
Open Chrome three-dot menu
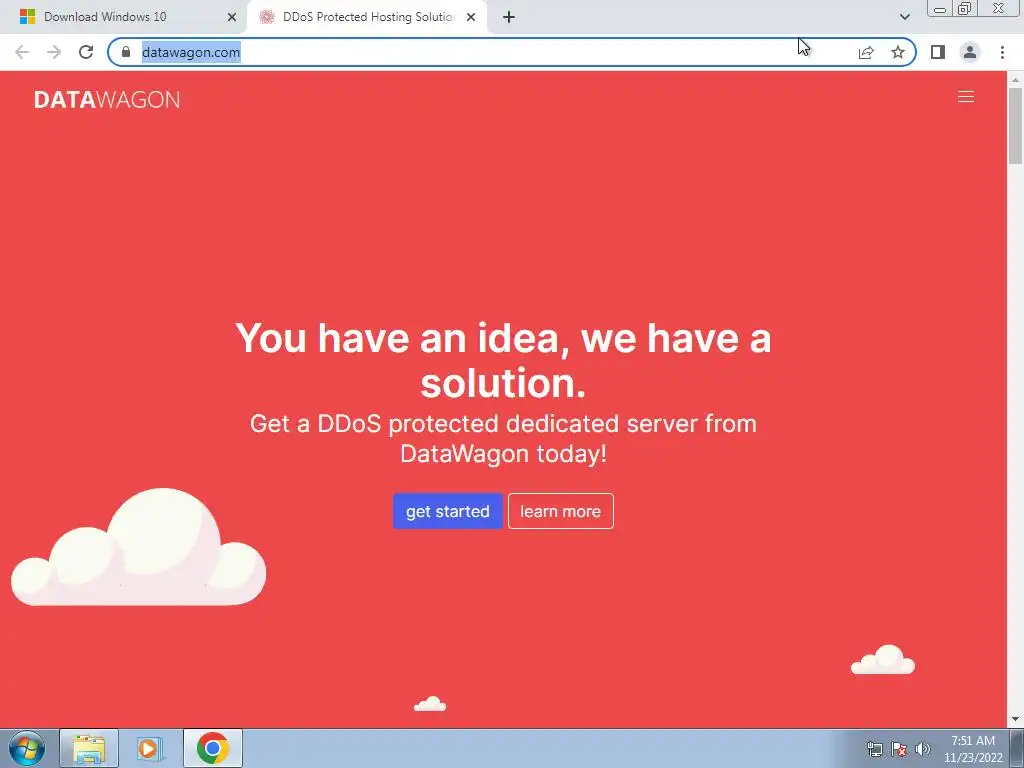pyautogui.click(x=1002, y=52)
